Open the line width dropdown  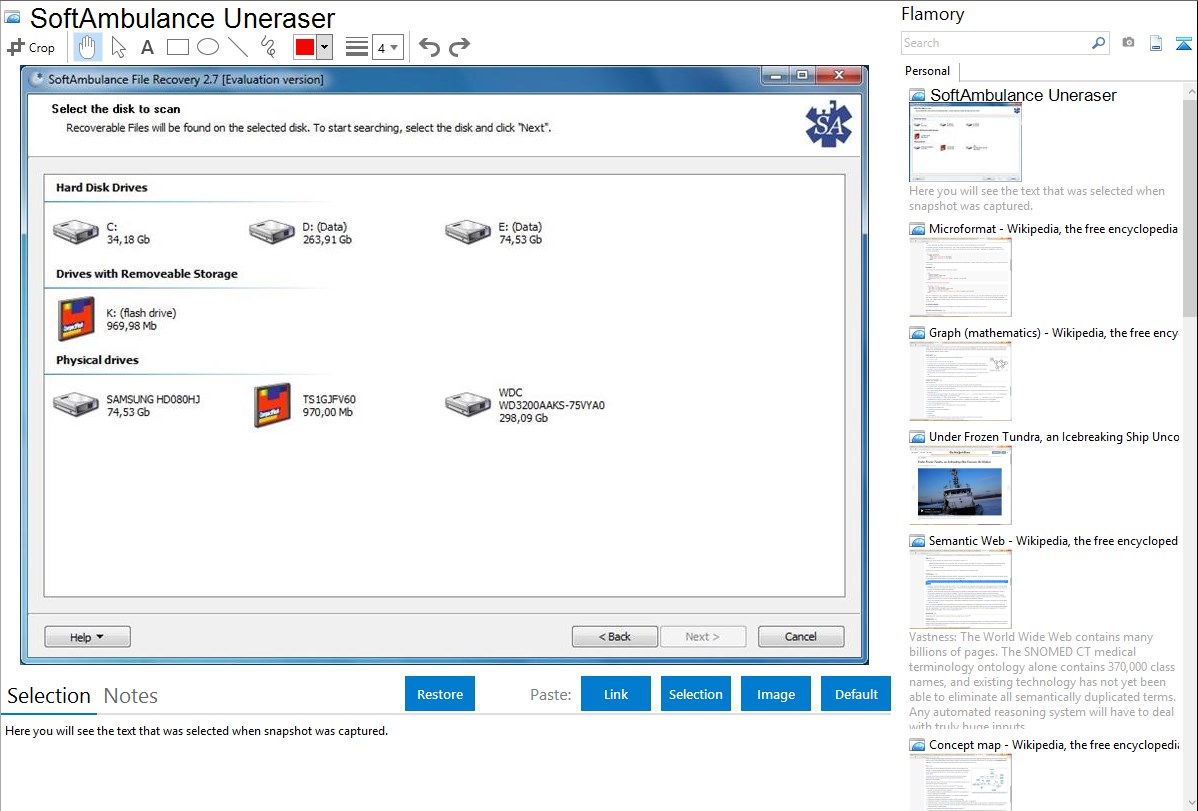(x=387, y=47)
